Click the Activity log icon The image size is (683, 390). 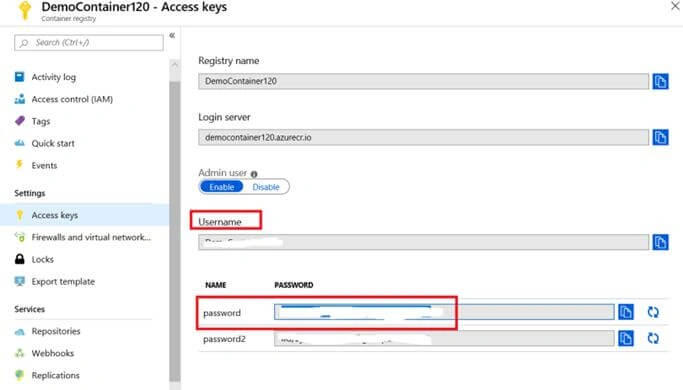tap(20, 77)
